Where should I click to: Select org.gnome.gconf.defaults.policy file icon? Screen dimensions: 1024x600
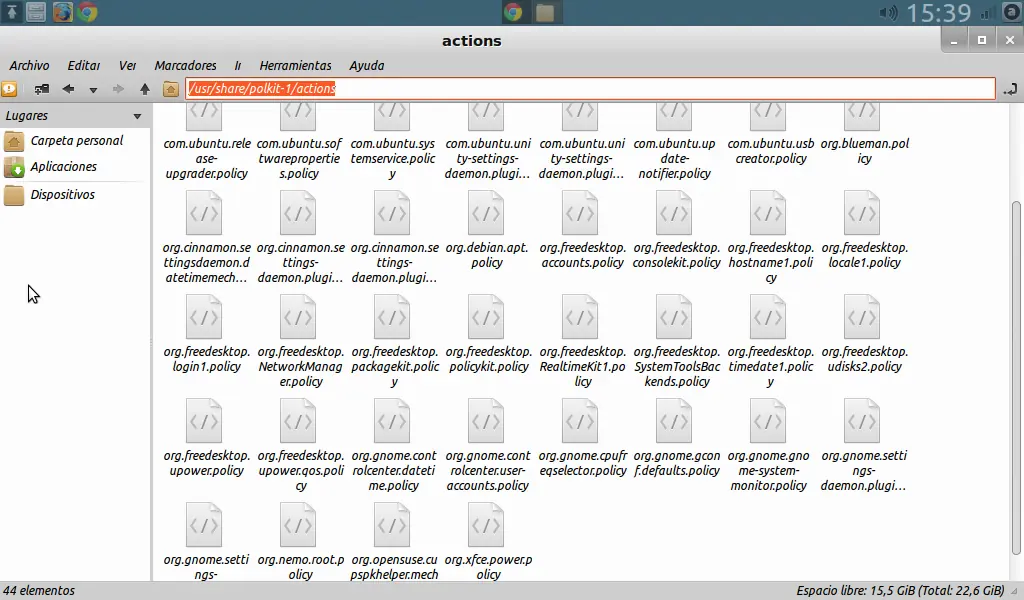click(x=674, y=420)
